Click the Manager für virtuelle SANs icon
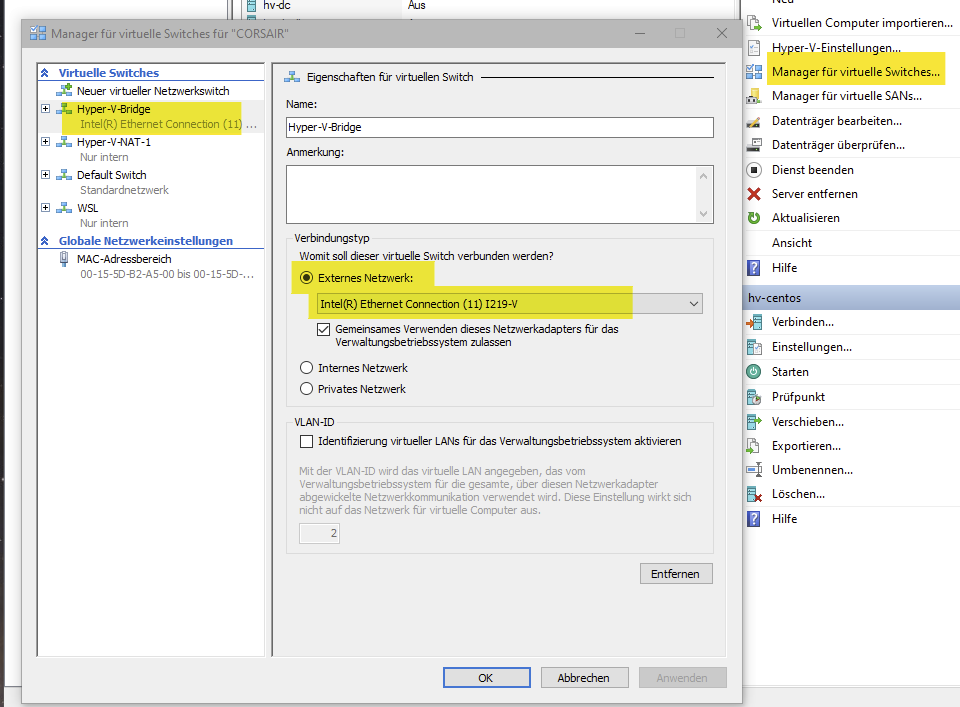 tap(754, 96)
